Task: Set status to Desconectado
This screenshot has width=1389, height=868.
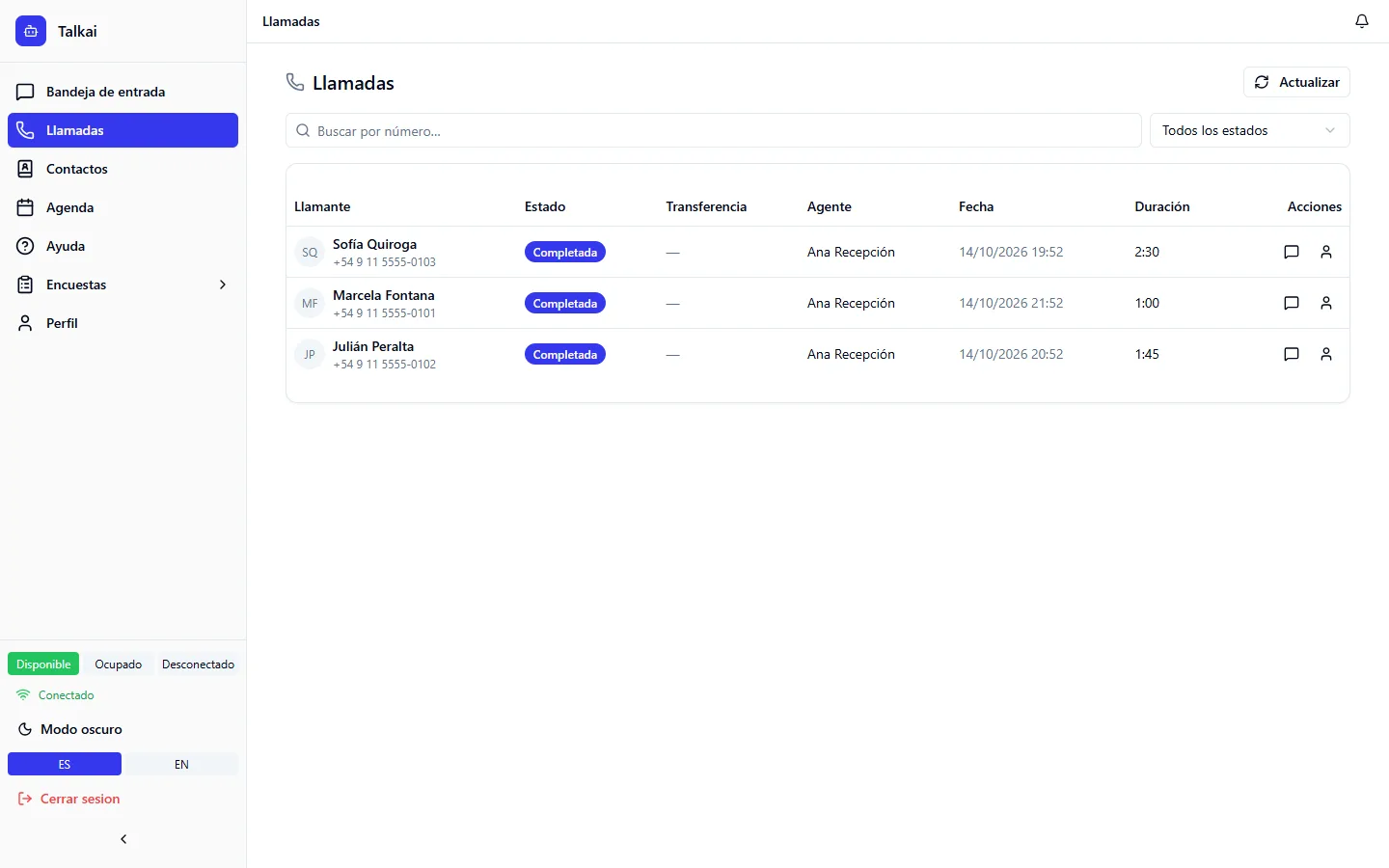Action: pyautogui.click(x=198, y=665)
